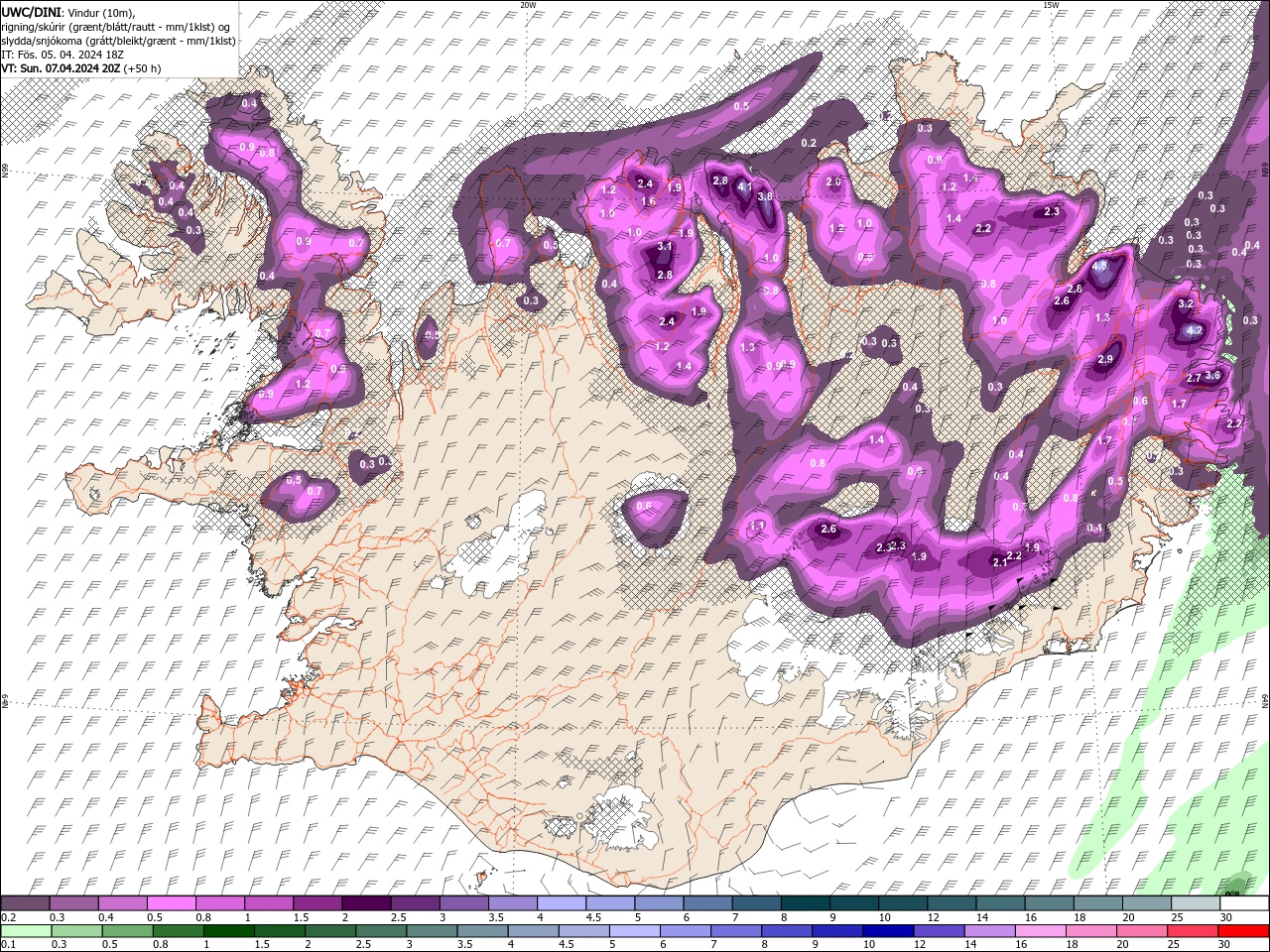Click the 3.6 snowfall value on the map

point(1212,376)
